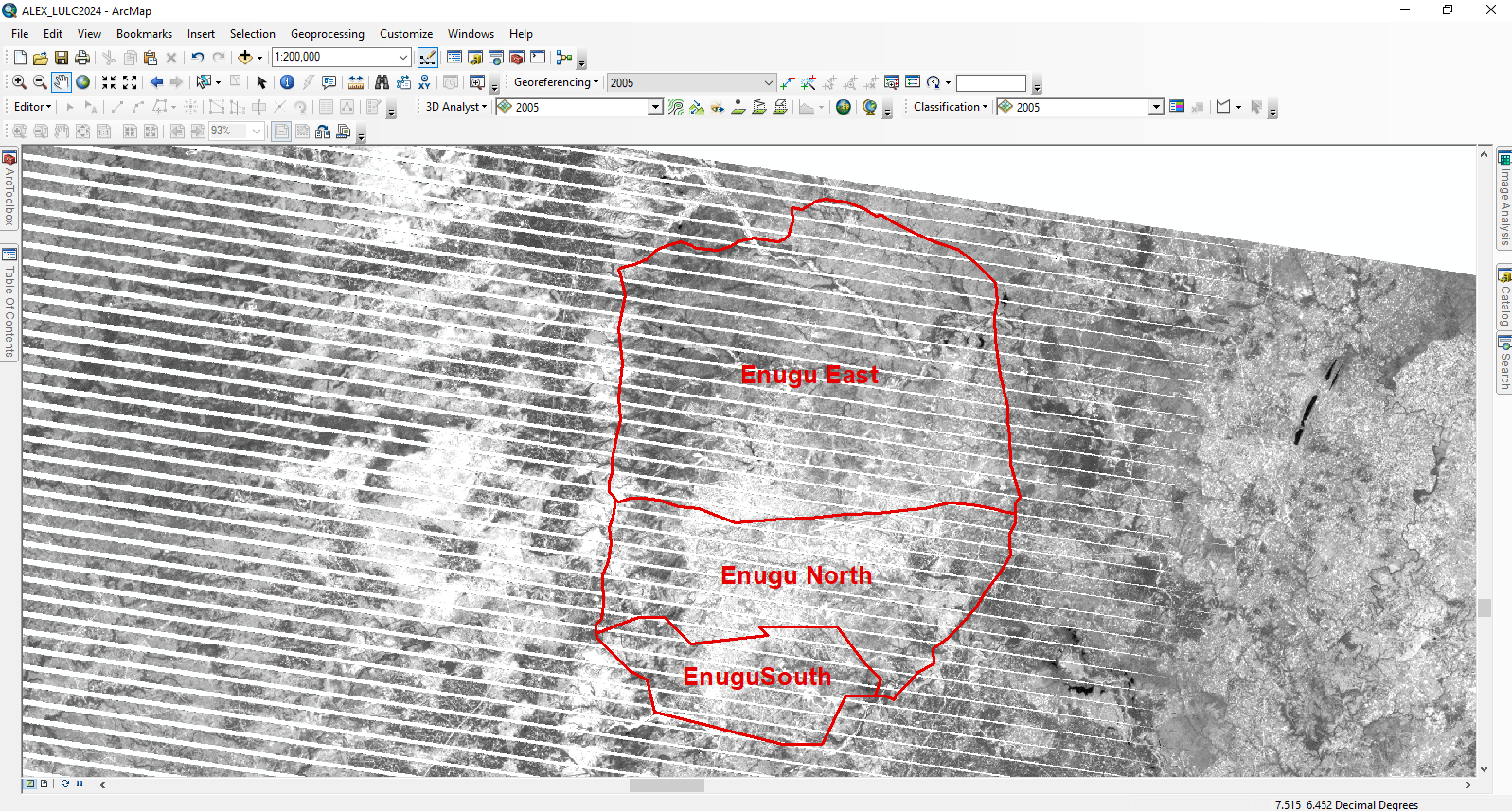Select Add Control Points georeferencing tool
The width and height of the screenshot is (1512, 811).
[788, 82]
